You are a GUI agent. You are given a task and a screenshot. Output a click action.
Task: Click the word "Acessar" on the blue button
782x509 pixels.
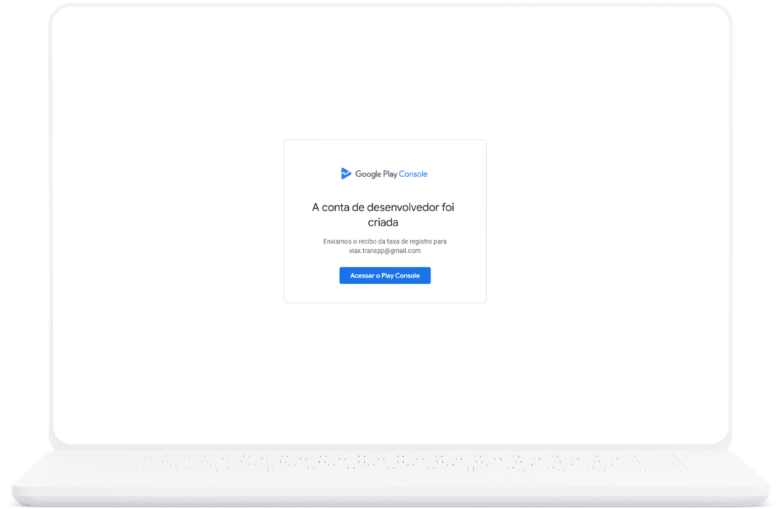coord(361,276)
